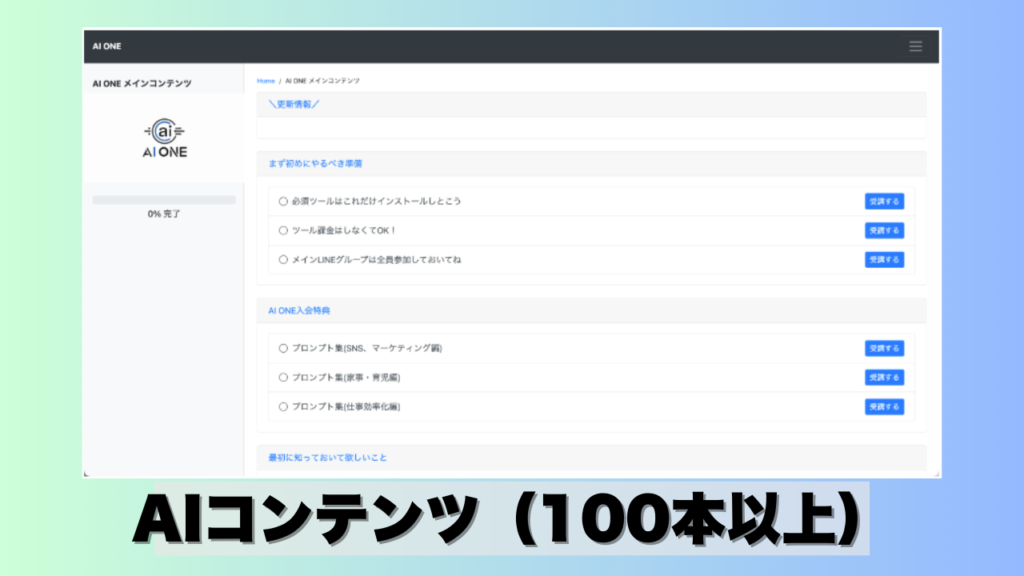Open the hamburger menu in header

click(915, 46)
